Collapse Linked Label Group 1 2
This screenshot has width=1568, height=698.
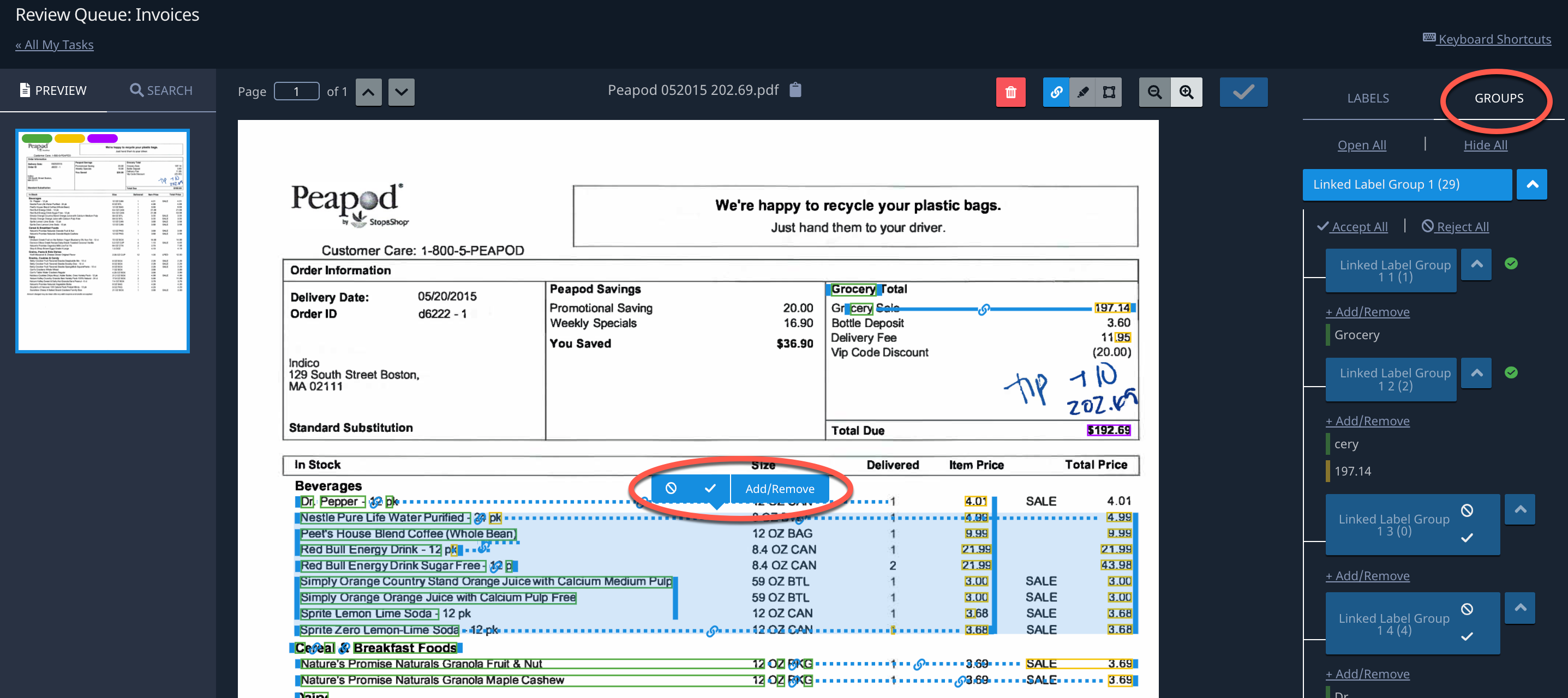(x=1476, y=373)
